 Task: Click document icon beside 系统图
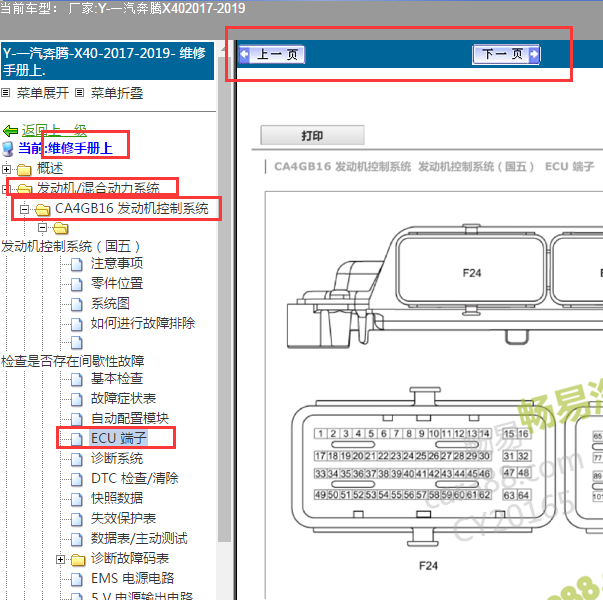click(x=77, y=305)
